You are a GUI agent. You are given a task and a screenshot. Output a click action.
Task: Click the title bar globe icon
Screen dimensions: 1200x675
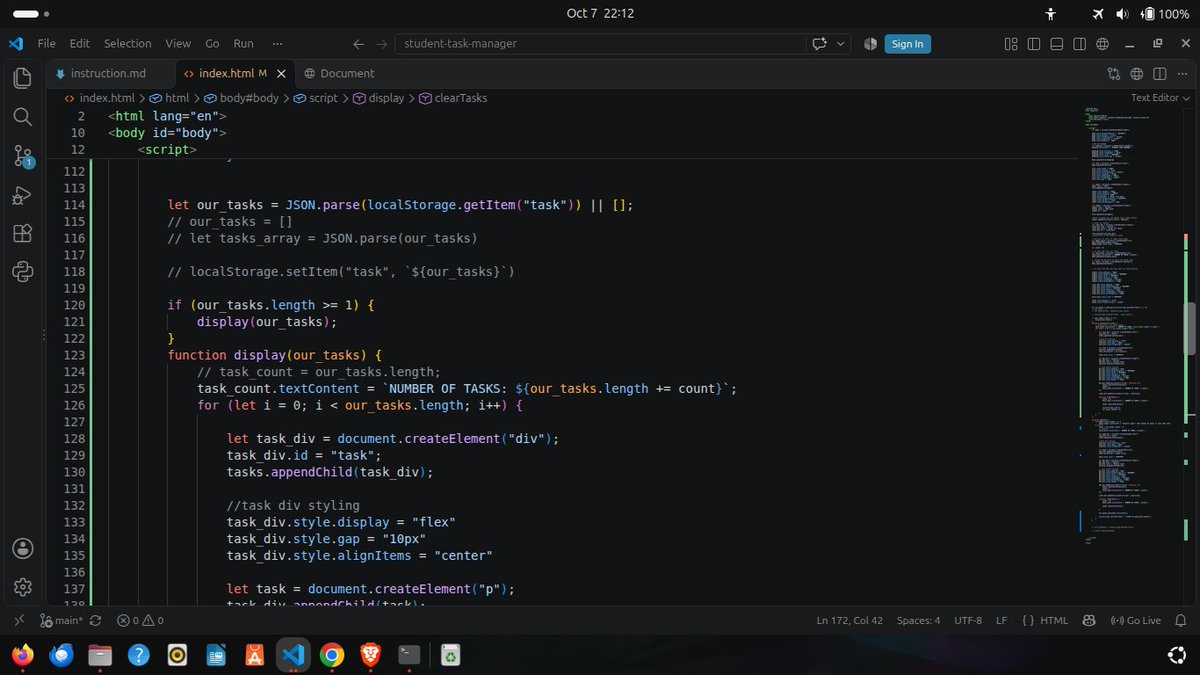(1103, 44)
